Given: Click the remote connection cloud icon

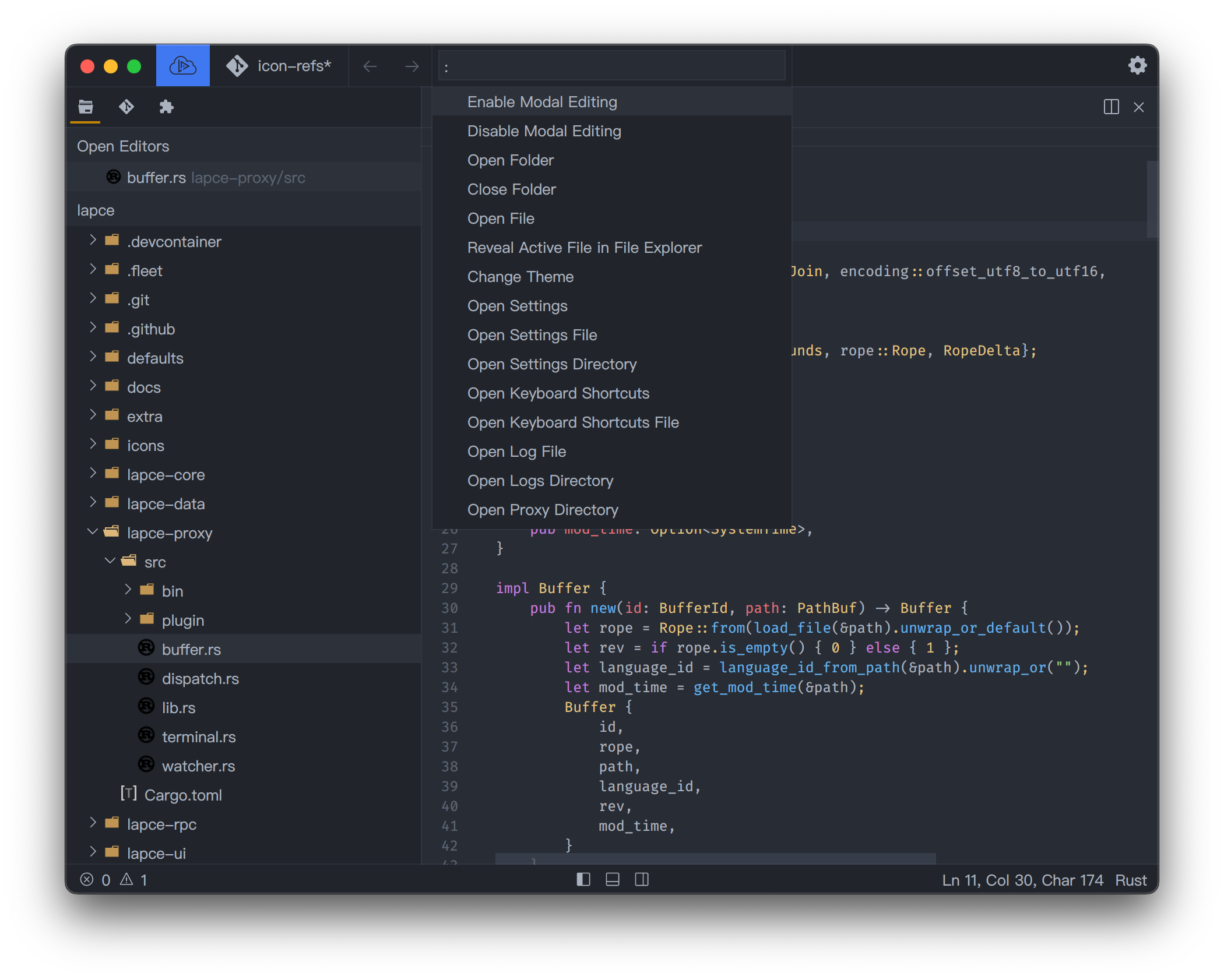Looking at the screenshot, I should tap(182, 66).
